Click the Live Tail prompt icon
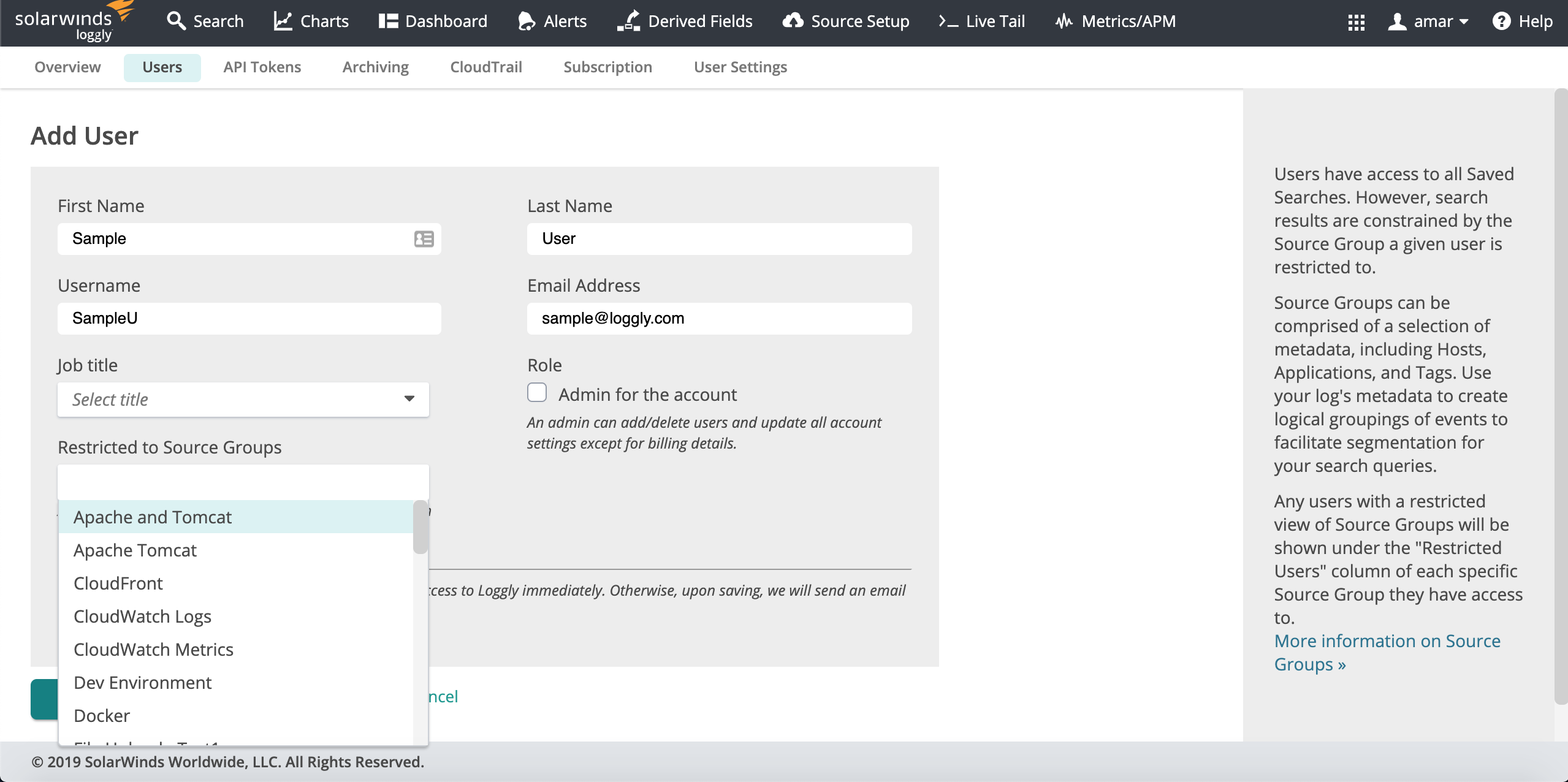 pos(948,21)
